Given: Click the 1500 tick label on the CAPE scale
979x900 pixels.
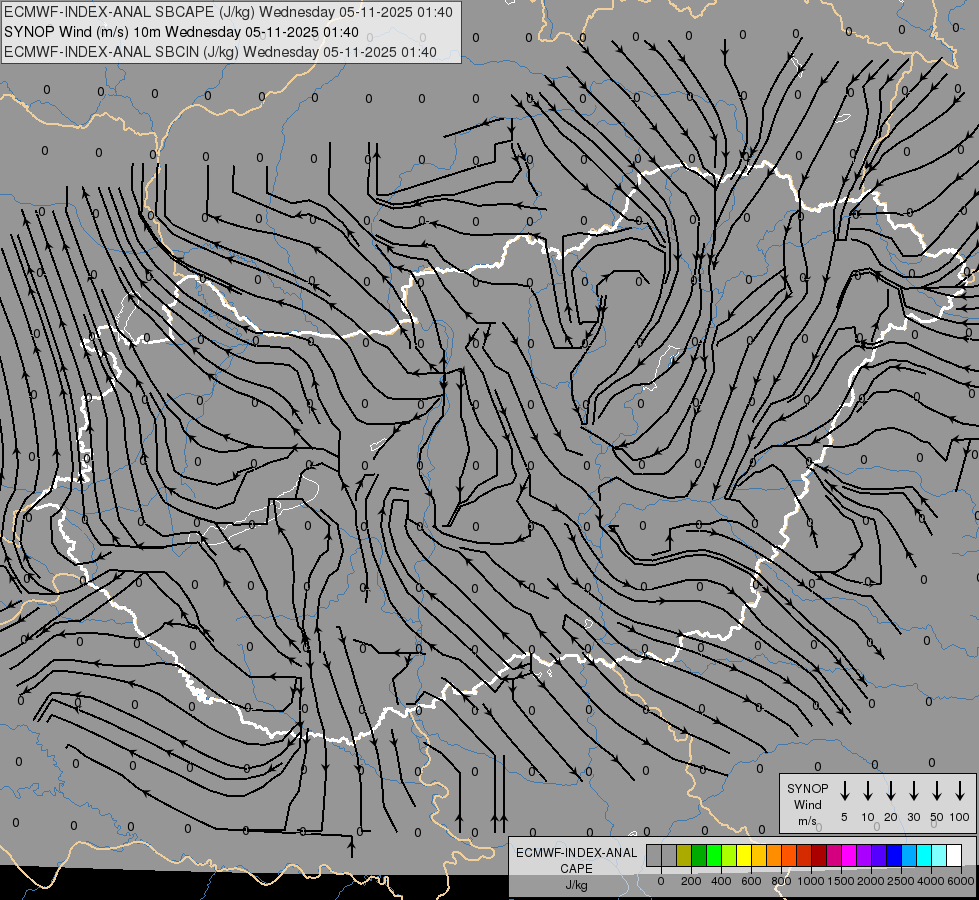Looking at the screenshot, I should 841,881.
